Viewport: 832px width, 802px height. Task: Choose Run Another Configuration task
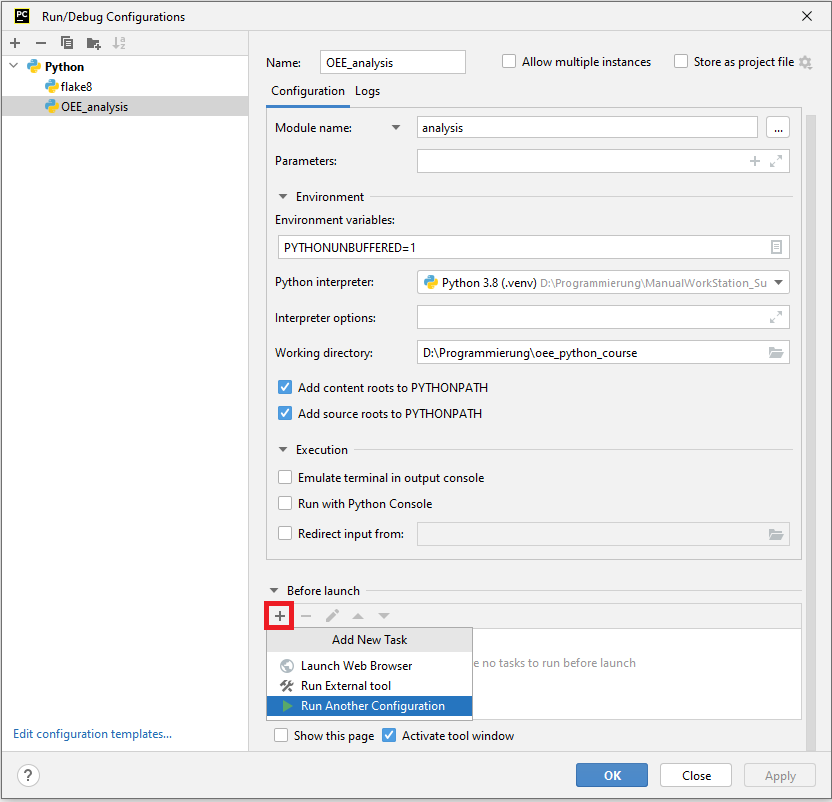(369, 705)
